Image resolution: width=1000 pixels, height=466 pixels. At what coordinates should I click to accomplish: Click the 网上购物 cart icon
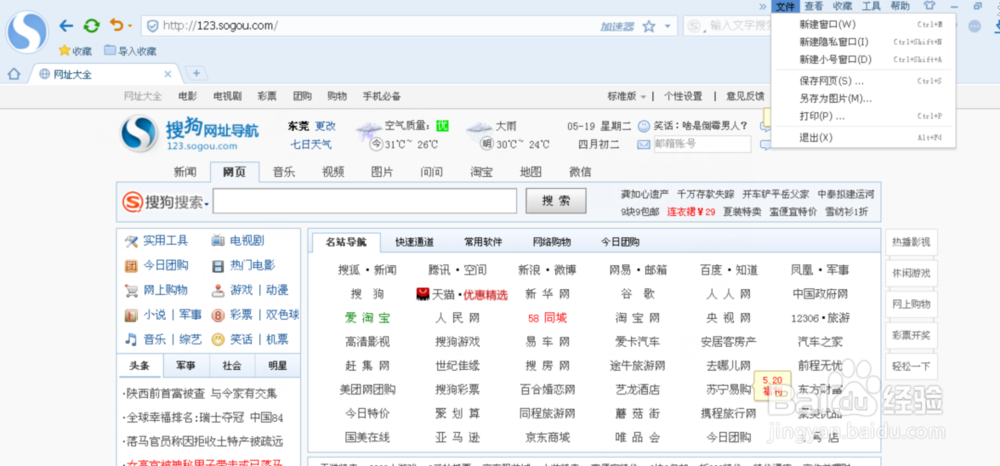pyautogui.click(x=131, y=291)
